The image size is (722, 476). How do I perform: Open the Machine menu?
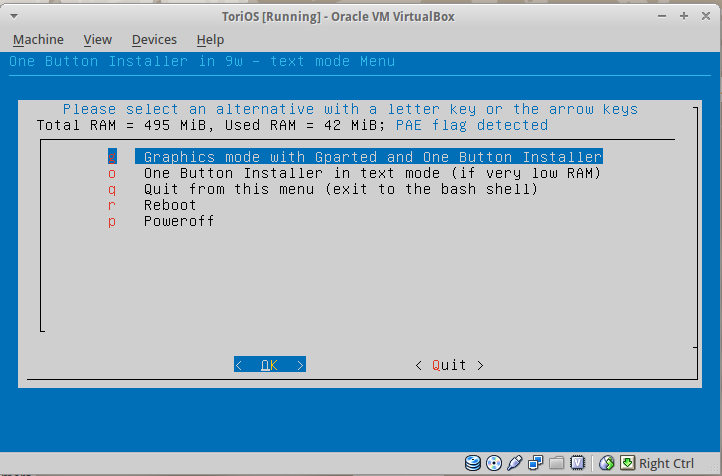(x=38, y=40)
